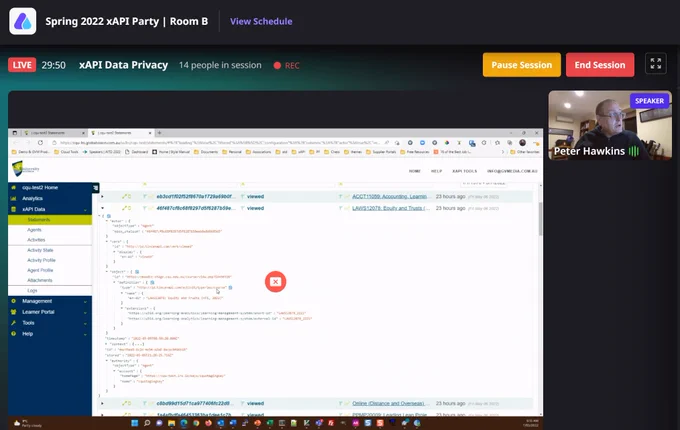Click agent hash 46f487cf8c68f8297d5f8287b59e
This screenshot has height=430, width=680.
pyautogui.click(x=196, y=208)
